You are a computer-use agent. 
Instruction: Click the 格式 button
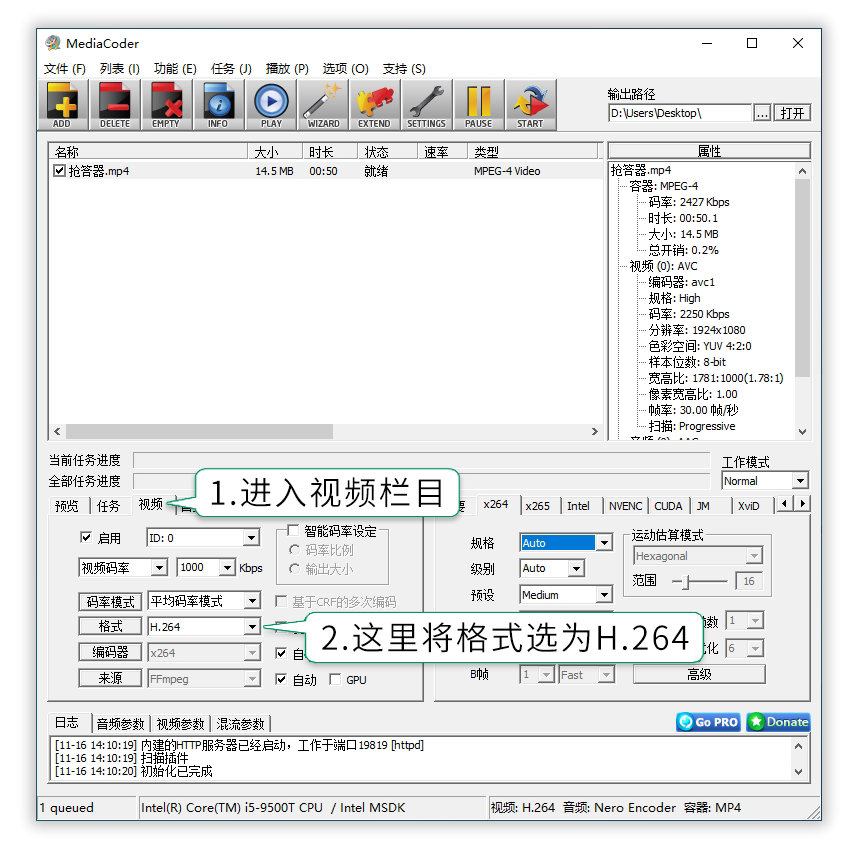click(110, 626)
